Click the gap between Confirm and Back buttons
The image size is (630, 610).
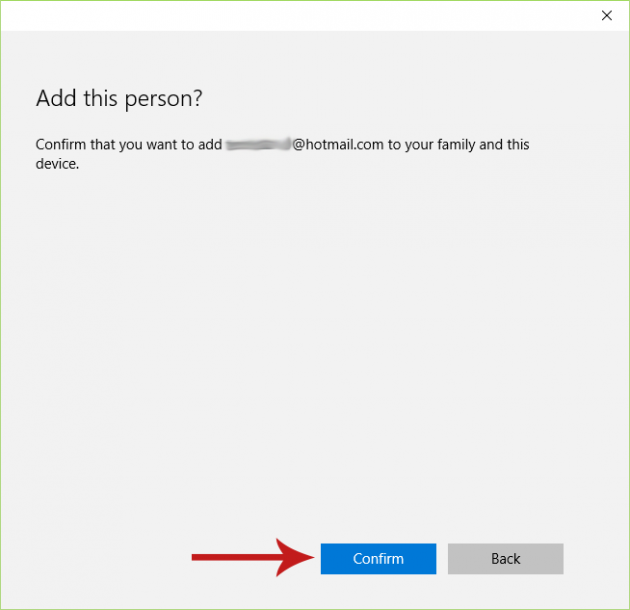tap(442, 559)
